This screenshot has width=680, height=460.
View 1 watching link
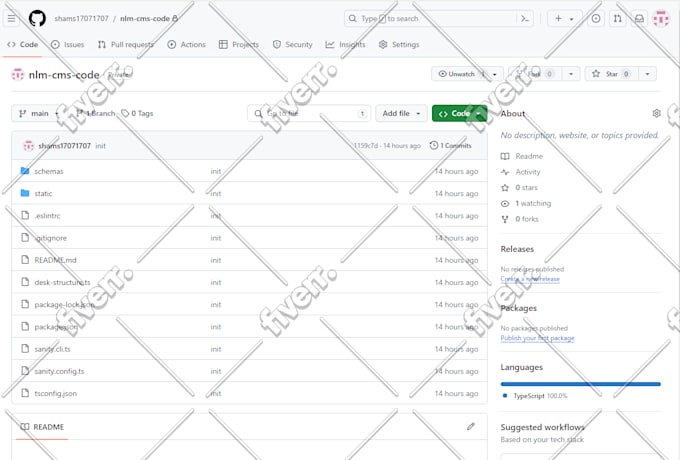[x=526, y=203]
